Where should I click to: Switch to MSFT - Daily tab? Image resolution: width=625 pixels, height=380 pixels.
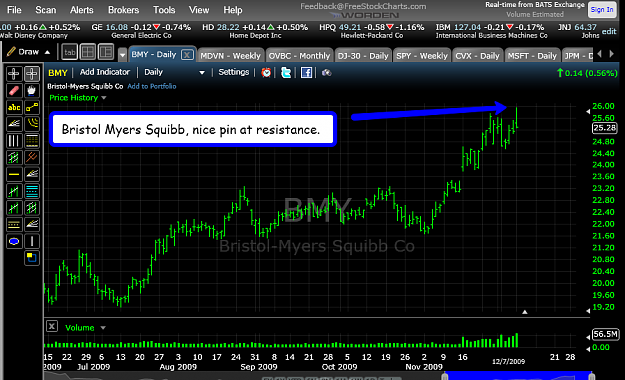[x=532, y=55]
